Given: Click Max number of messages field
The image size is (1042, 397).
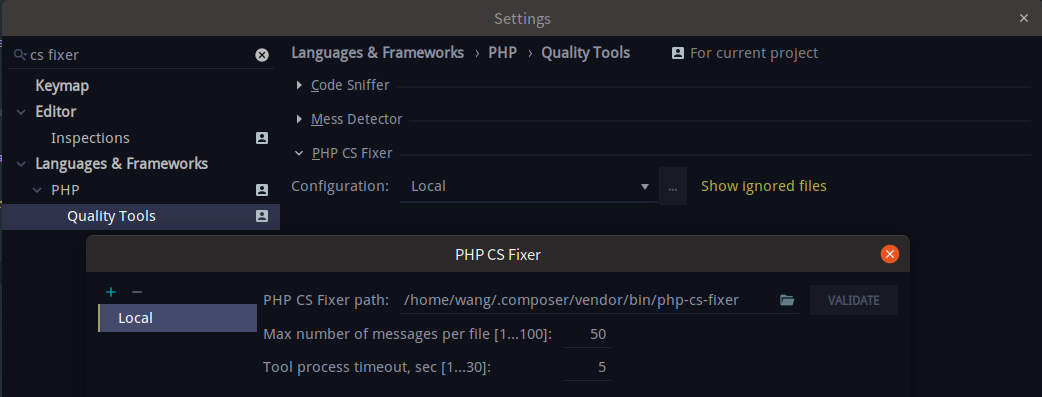Looking at the screenshot, I should [586, 334].
